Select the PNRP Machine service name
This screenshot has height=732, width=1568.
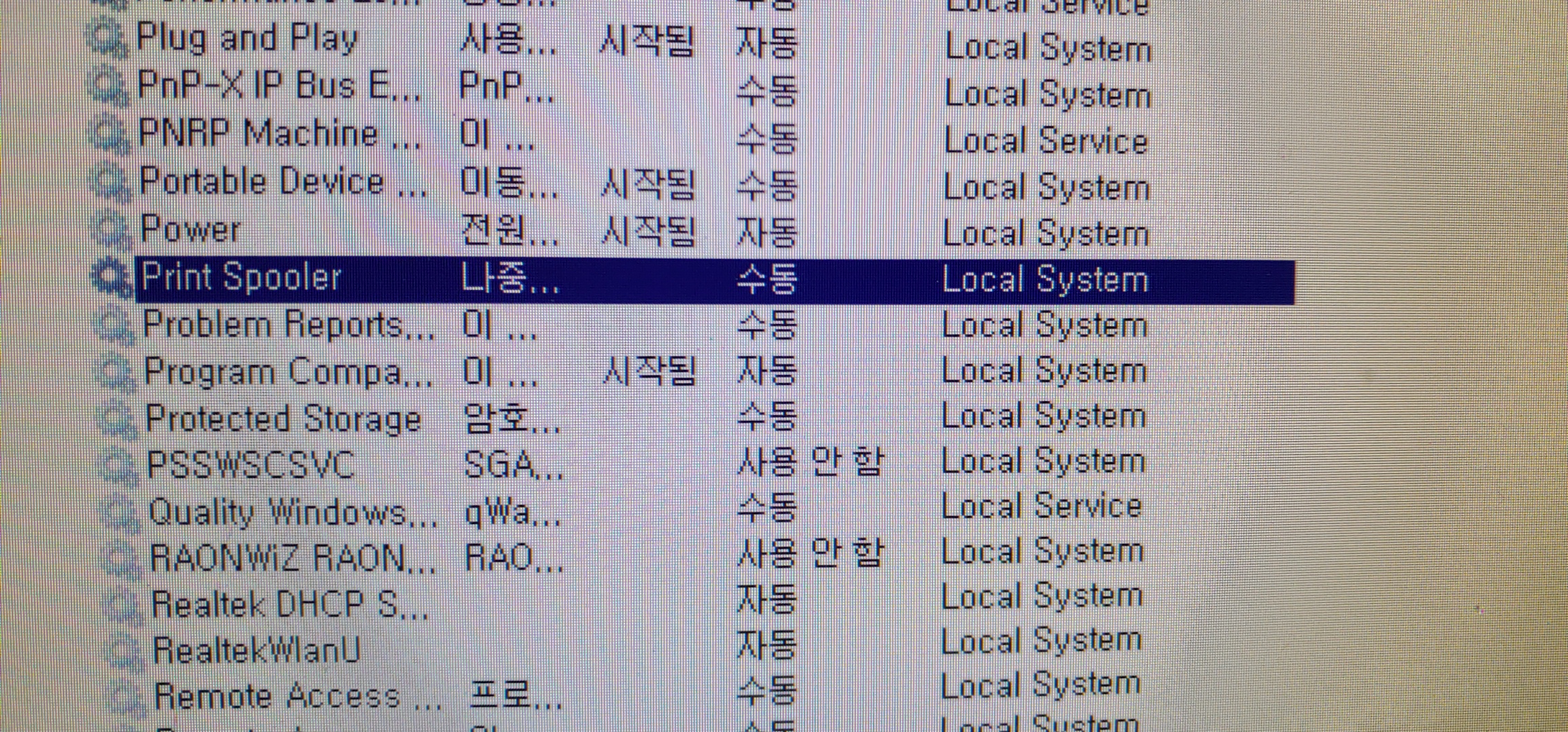point(279,134)
